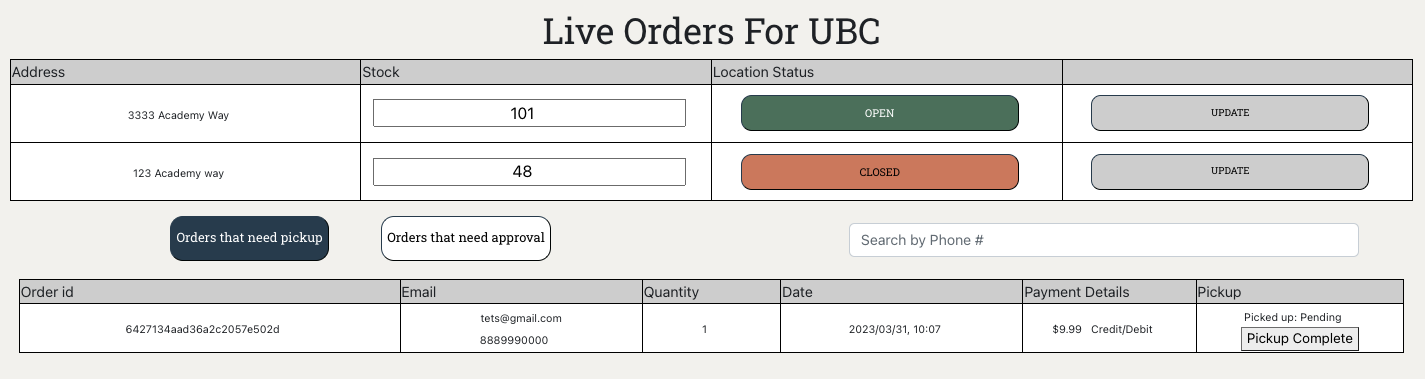Switch to Orders that need pickup tab
1425x379 pixels.
point(249,238)
